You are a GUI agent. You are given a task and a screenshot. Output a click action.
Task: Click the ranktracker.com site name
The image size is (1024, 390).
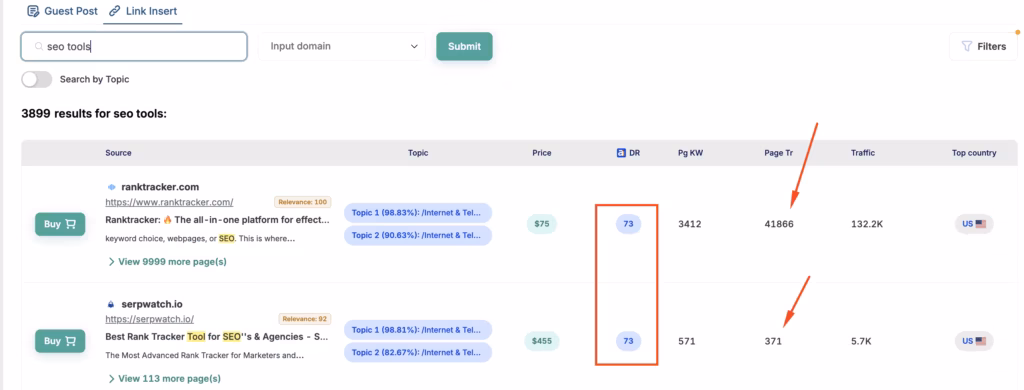coord(160,187)
